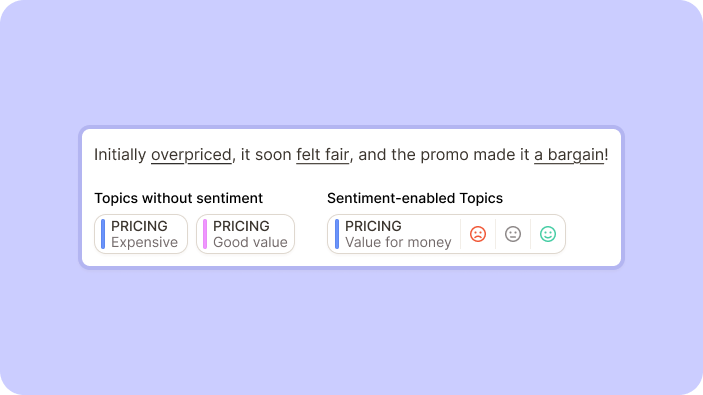The width and height of the screenshot is (703, 395).
Task: Click the blue bar on Expensive chip
Action: pyautogui.click(x=103, y=234)
